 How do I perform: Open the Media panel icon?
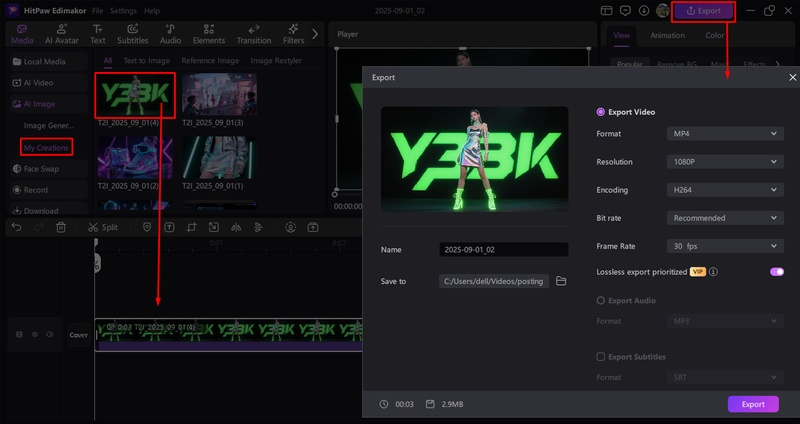(22, 34)
